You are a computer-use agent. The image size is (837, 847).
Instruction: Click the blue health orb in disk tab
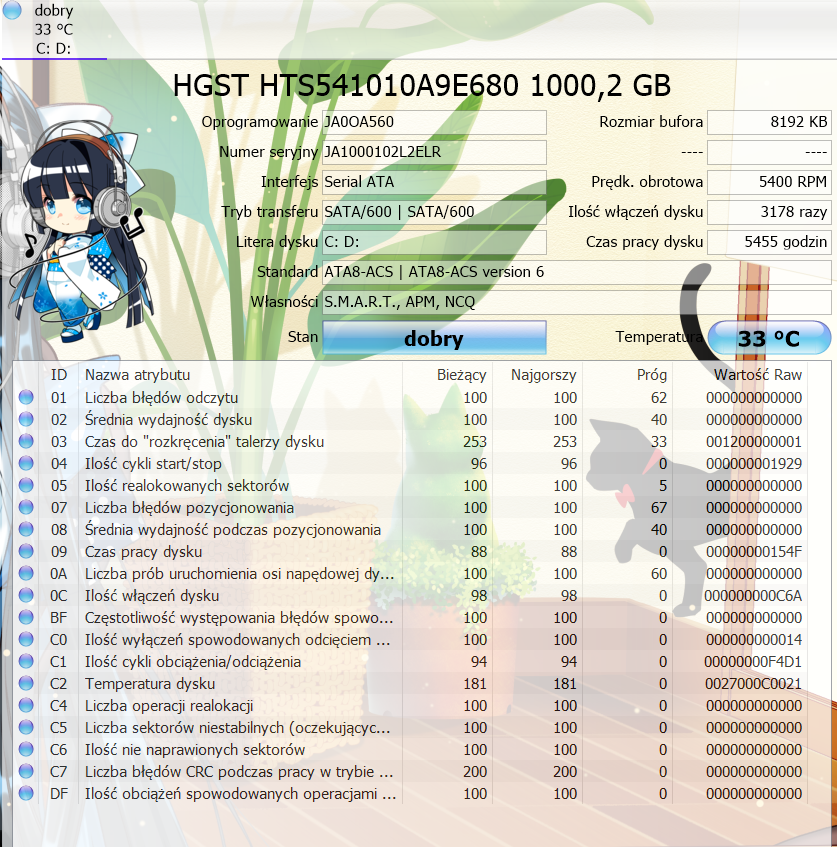[12, 10]
